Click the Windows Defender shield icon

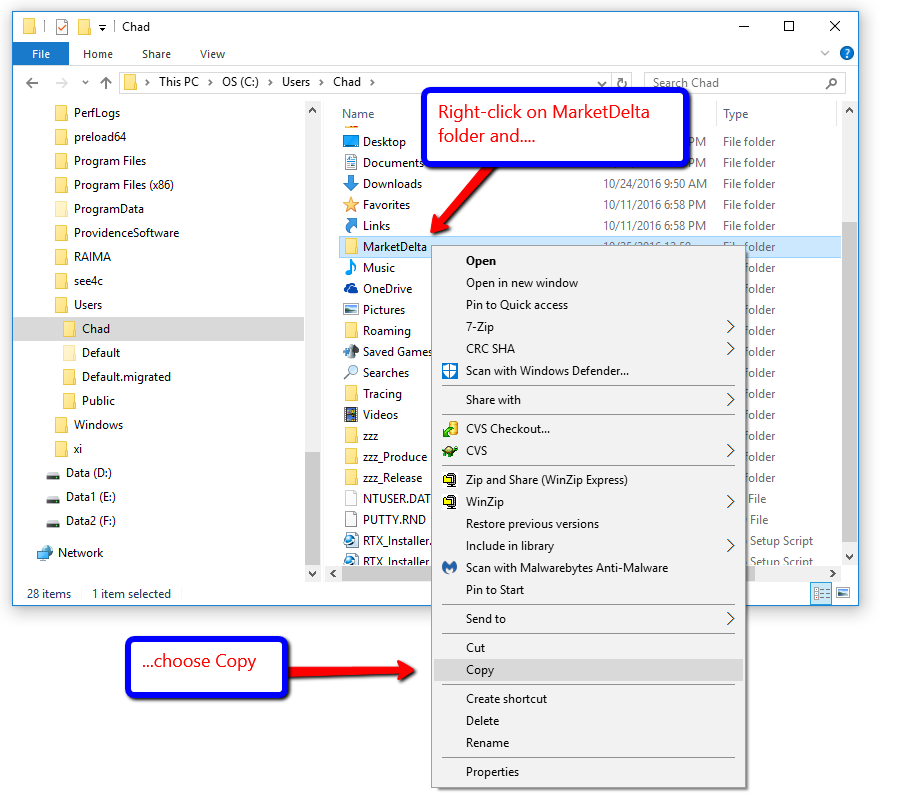450,371
